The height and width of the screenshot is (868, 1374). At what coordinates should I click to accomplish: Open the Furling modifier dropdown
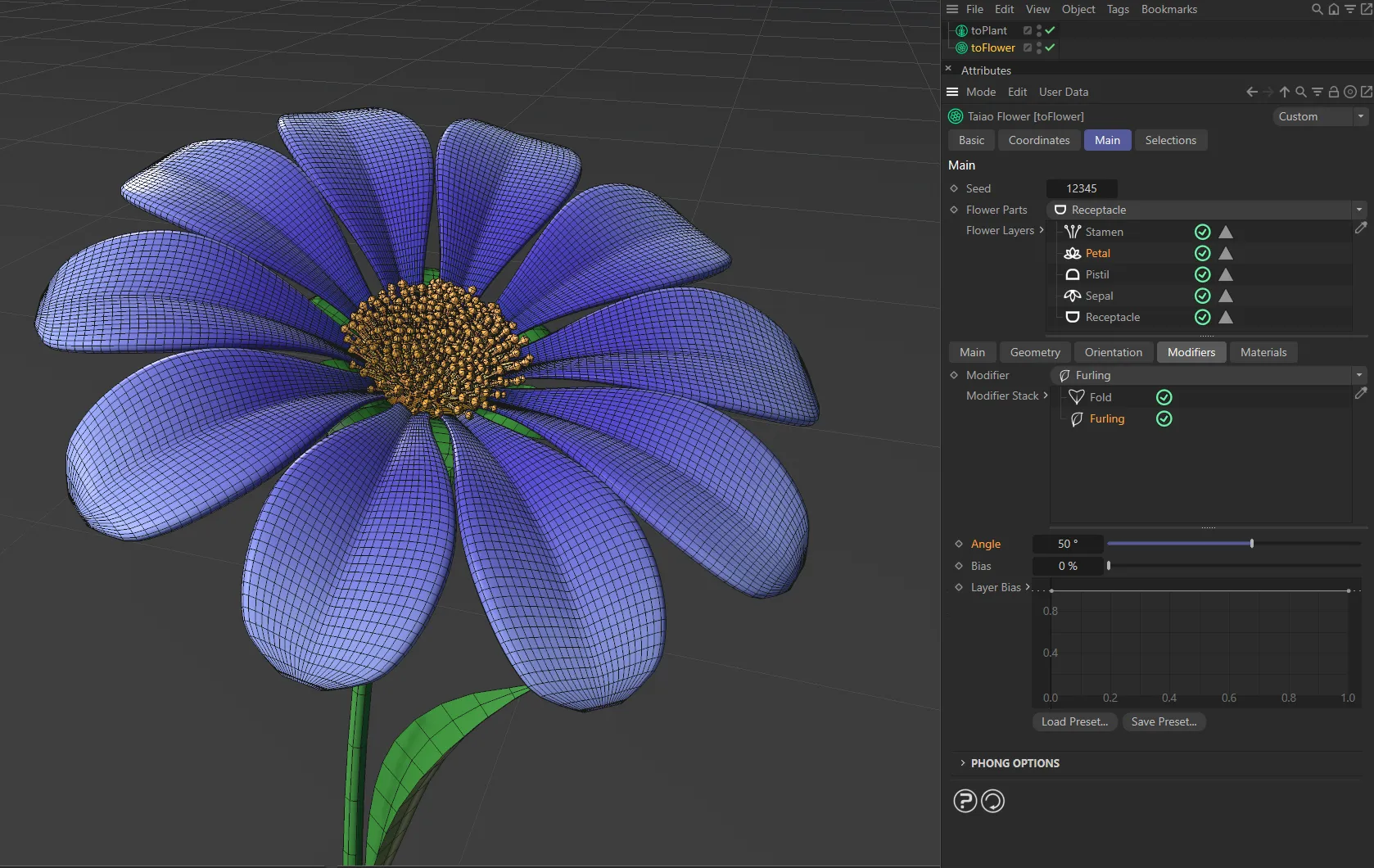1359,374
